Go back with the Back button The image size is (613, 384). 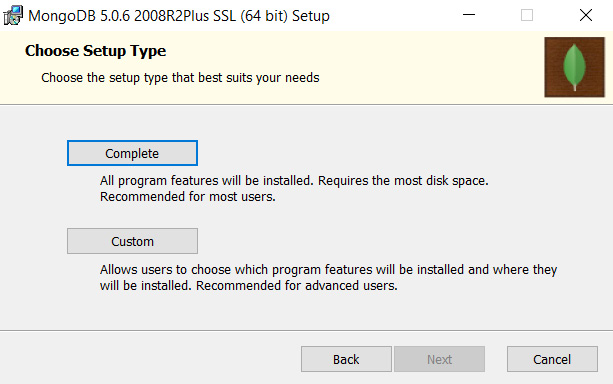[346, 359]
